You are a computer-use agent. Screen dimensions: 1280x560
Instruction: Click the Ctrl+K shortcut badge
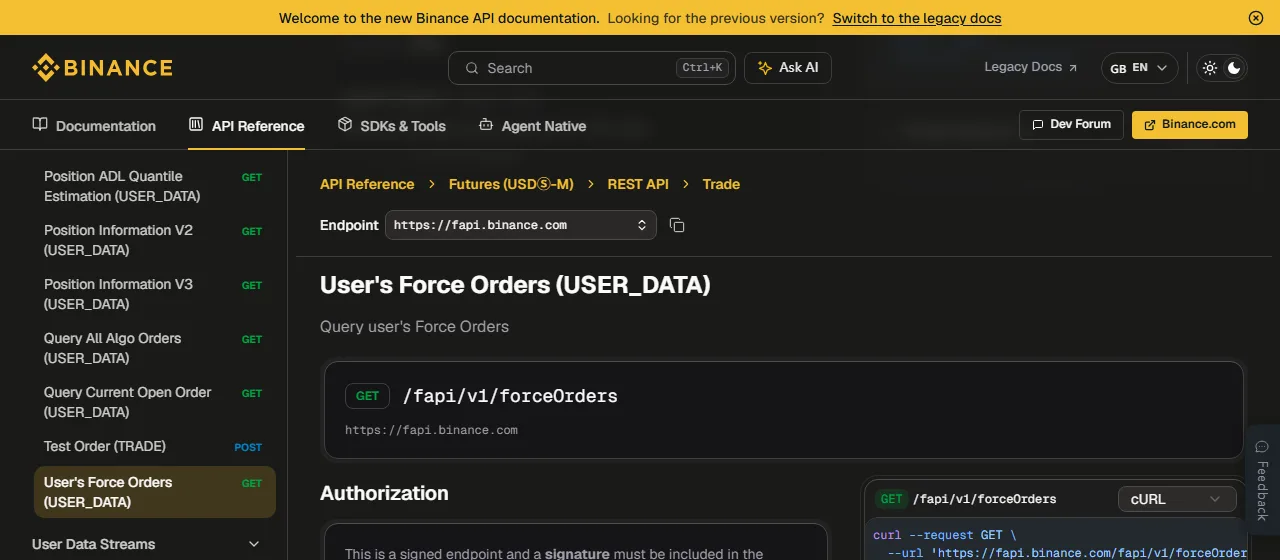(x=702, y=68)
